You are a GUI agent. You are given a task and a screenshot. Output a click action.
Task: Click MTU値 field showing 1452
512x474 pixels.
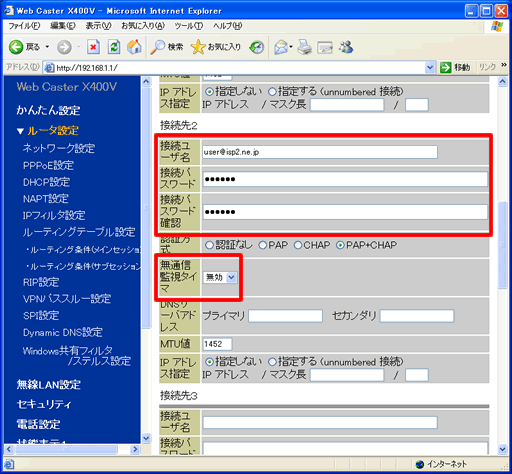tap(217, 344)
